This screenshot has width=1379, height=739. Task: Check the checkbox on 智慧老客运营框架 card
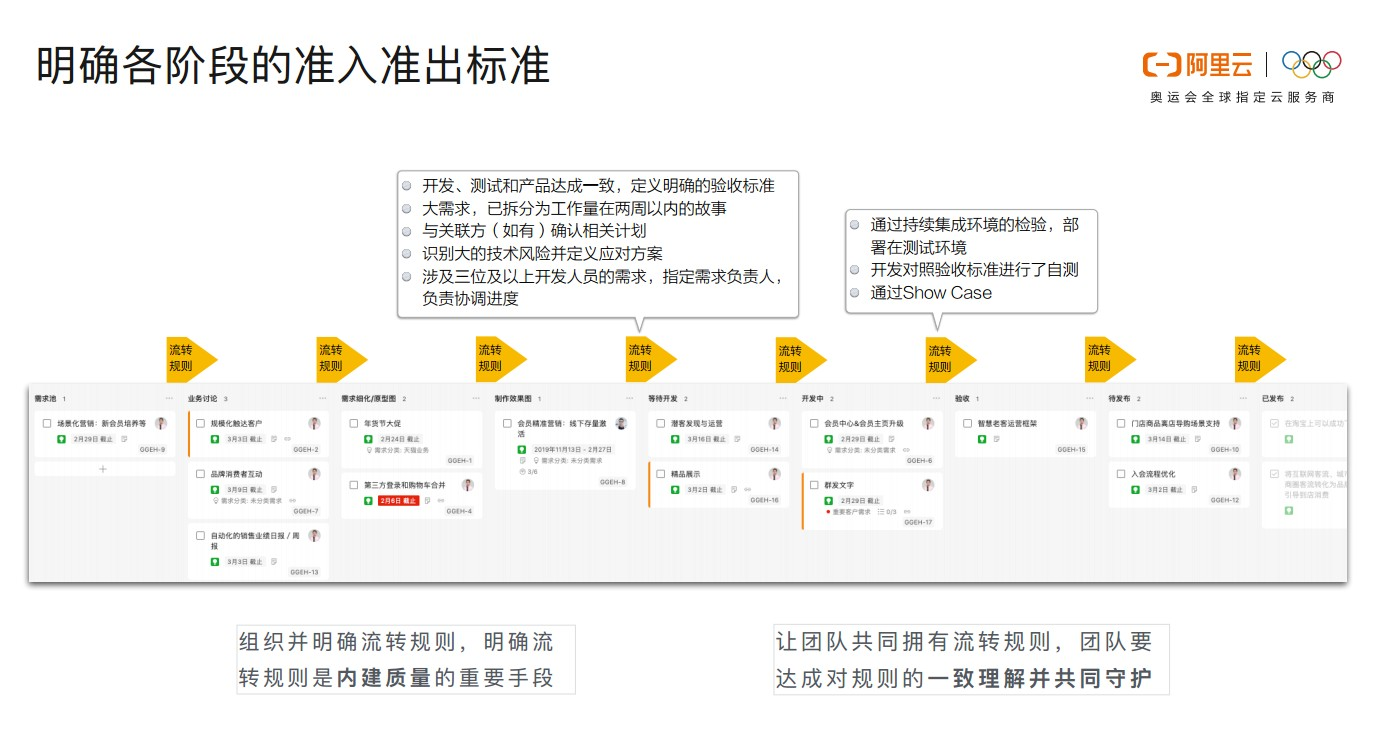click(967, 422)
